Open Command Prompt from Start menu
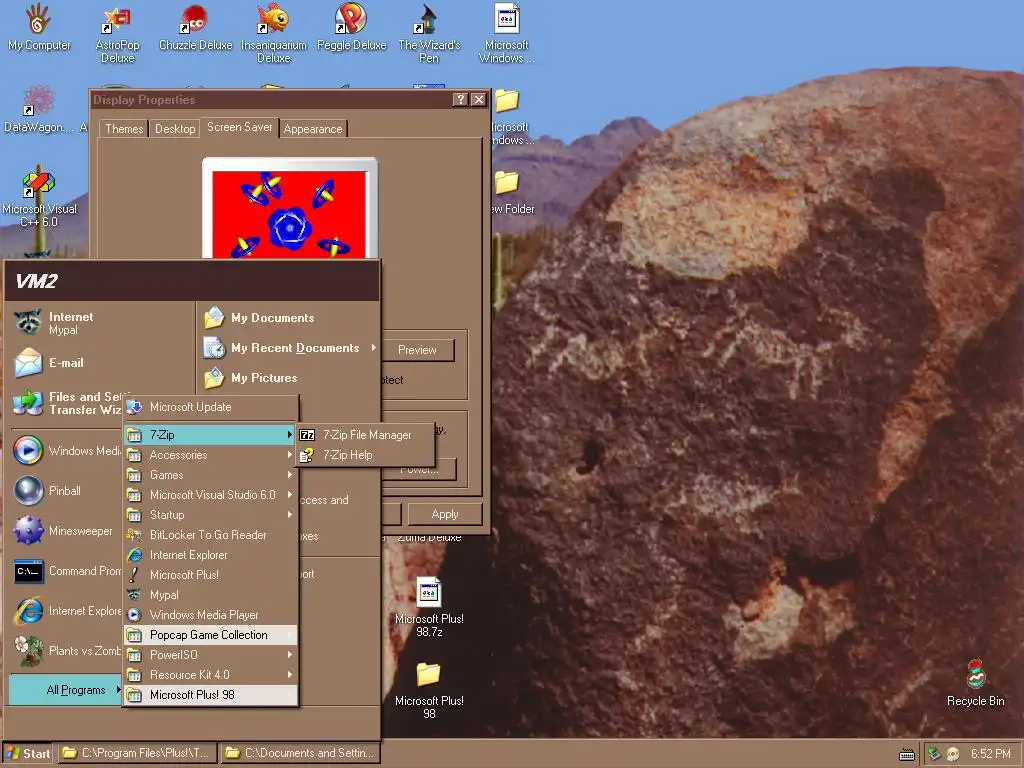 67,571
